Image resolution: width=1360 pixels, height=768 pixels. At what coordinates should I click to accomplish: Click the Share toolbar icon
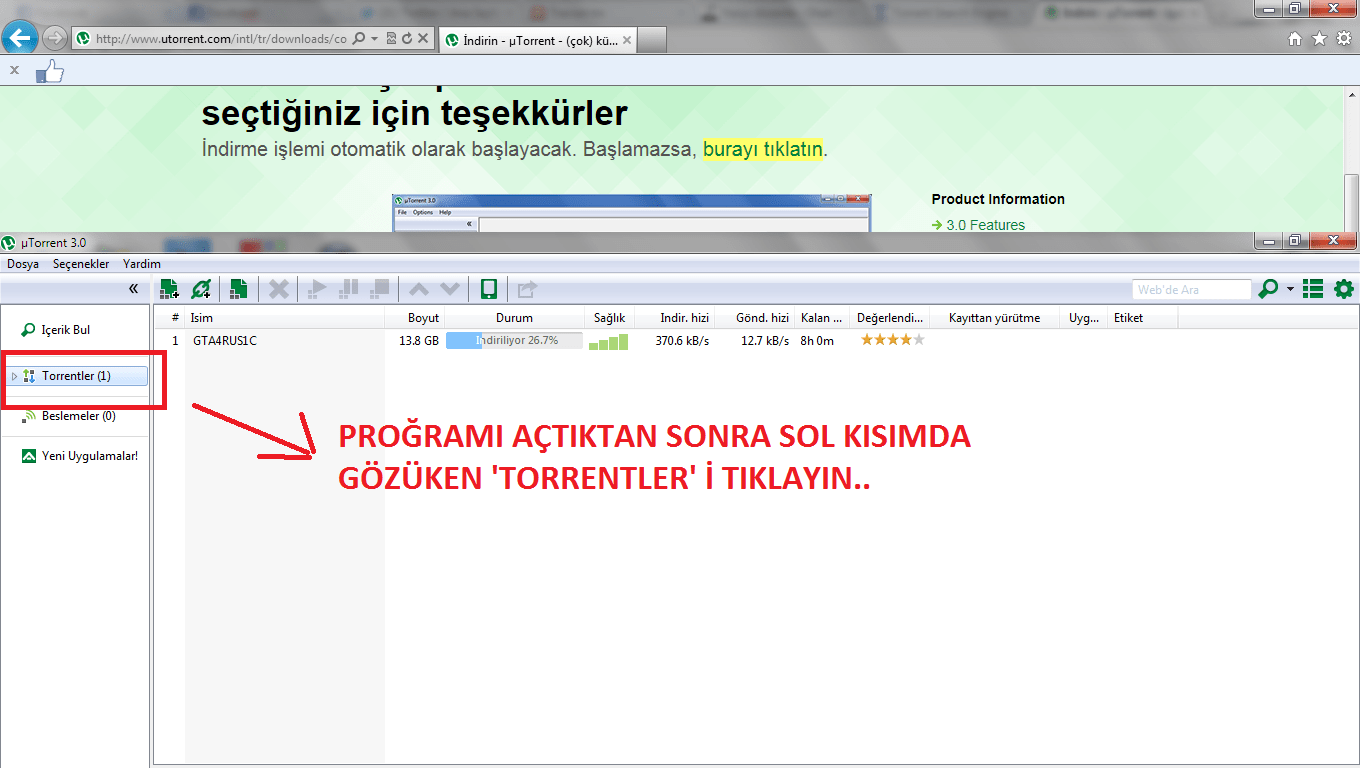[x=527, y=289]
